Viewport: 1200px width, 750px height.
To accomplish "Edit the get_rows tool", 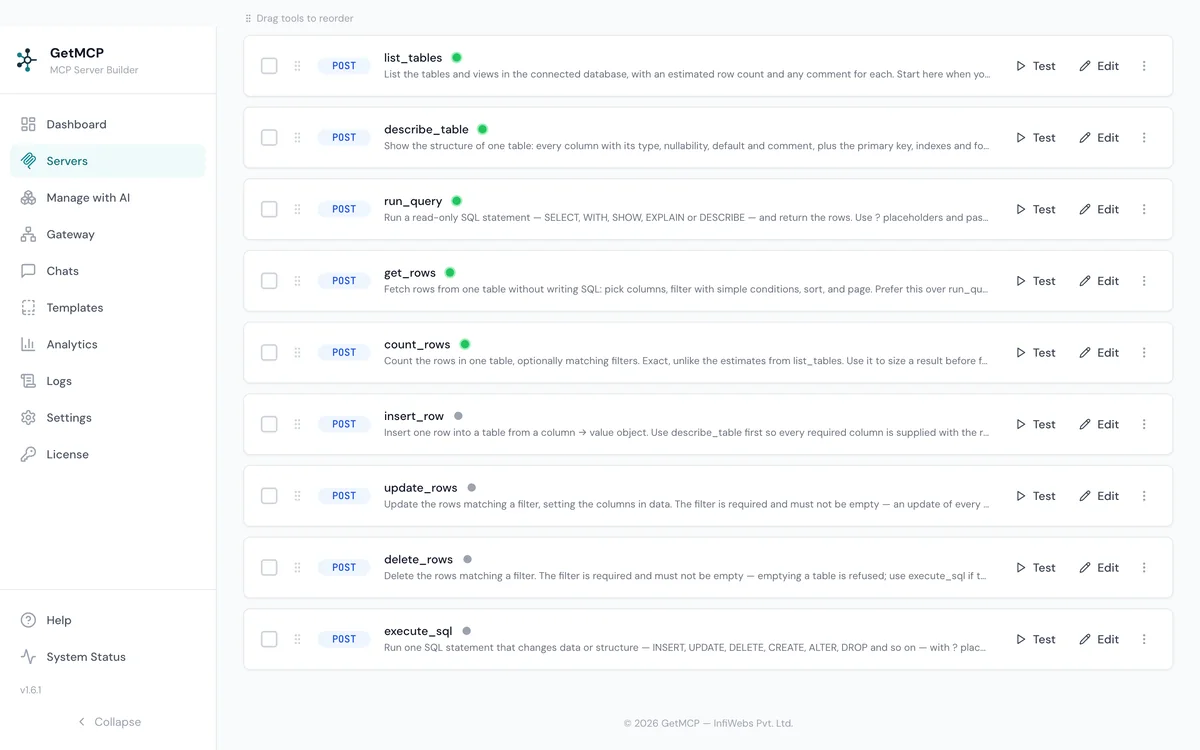I will [1099, 281].
